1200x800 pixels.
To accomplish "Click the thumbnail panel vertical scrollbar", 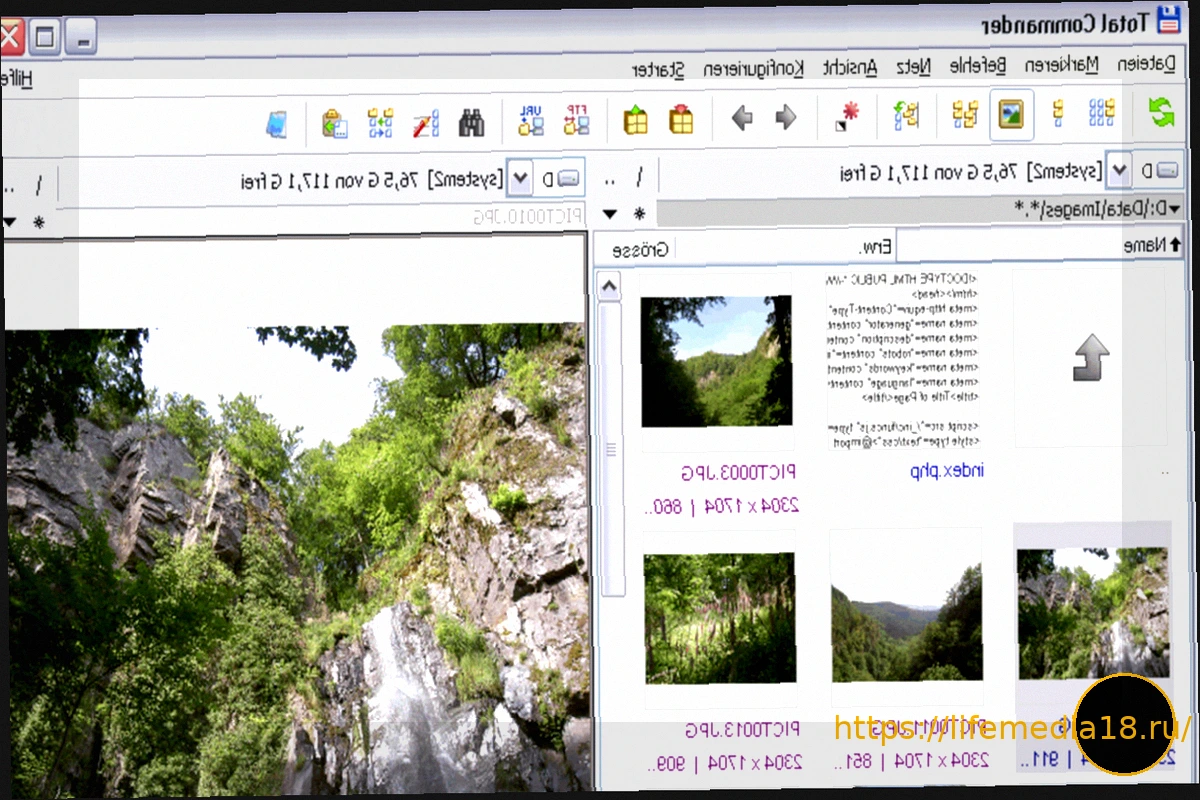I will click(x=609, y=450).
